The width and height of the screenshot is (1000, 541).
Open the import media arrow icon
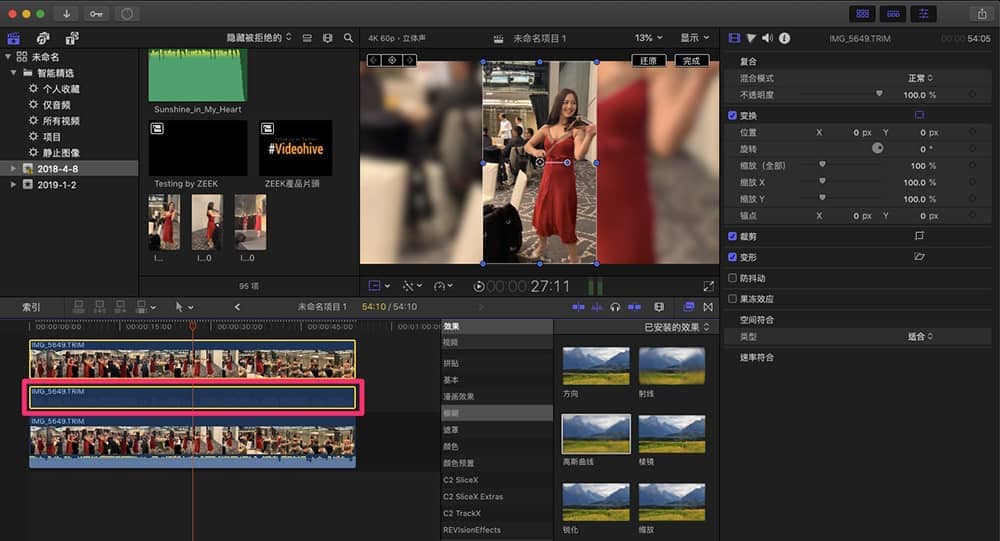point(66,13)
